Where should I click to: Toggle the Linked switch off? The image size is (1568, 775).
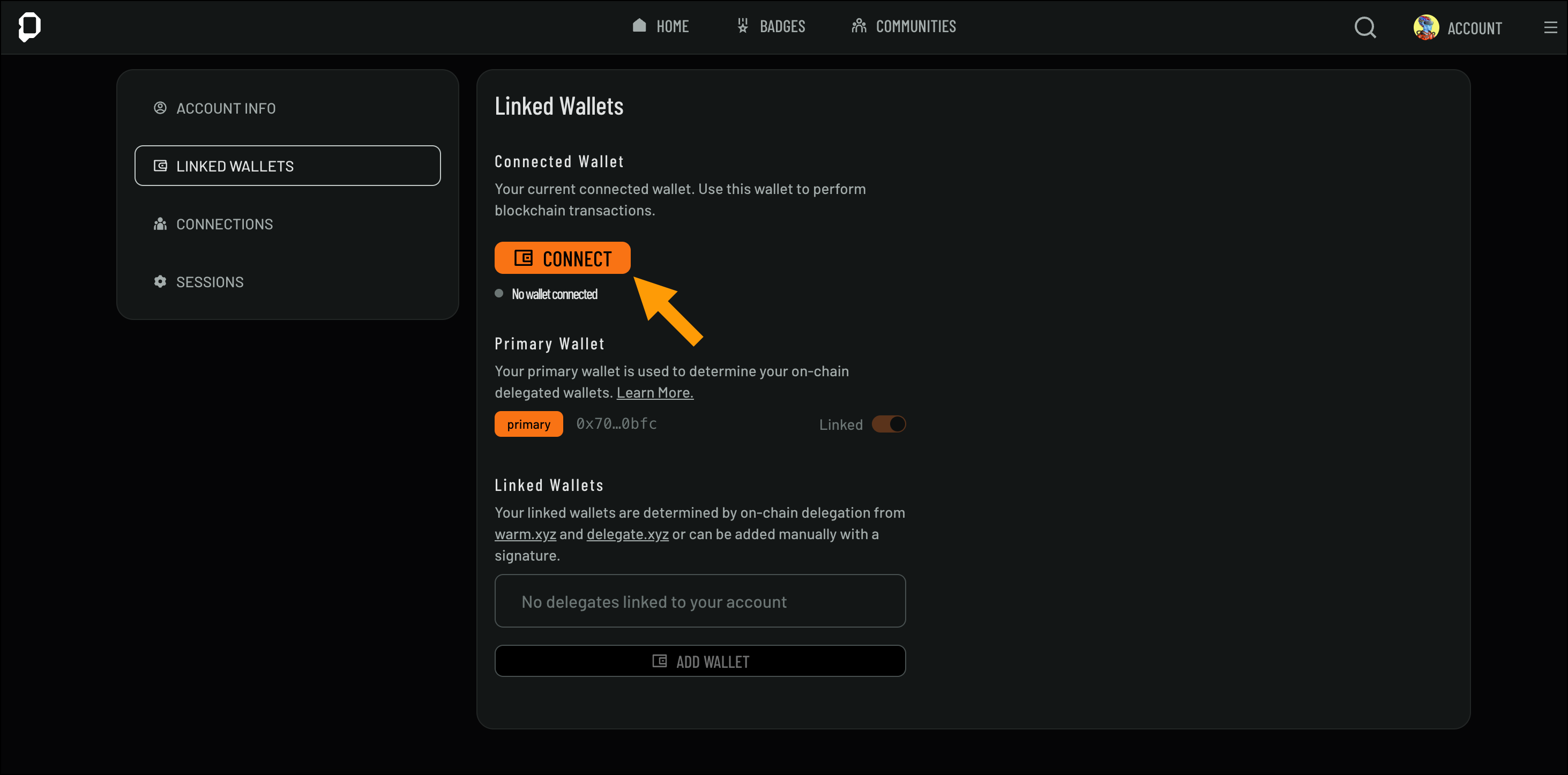(x=888, y=424)
